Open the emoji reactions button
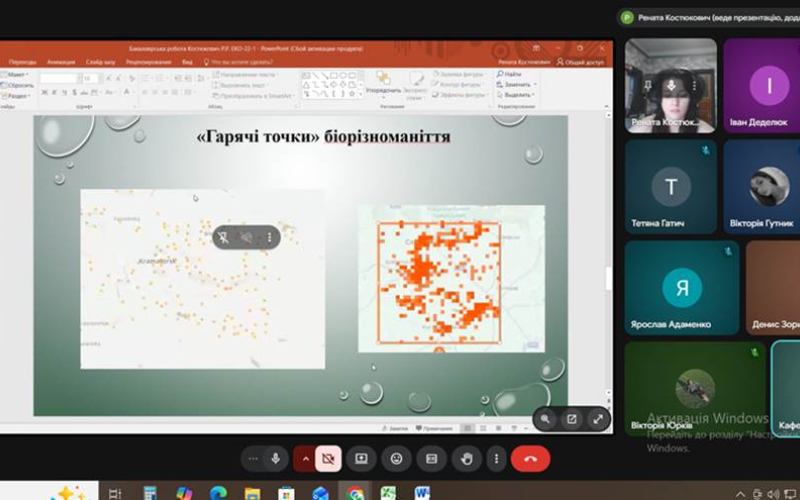800x500 pixels. (396, 459)
